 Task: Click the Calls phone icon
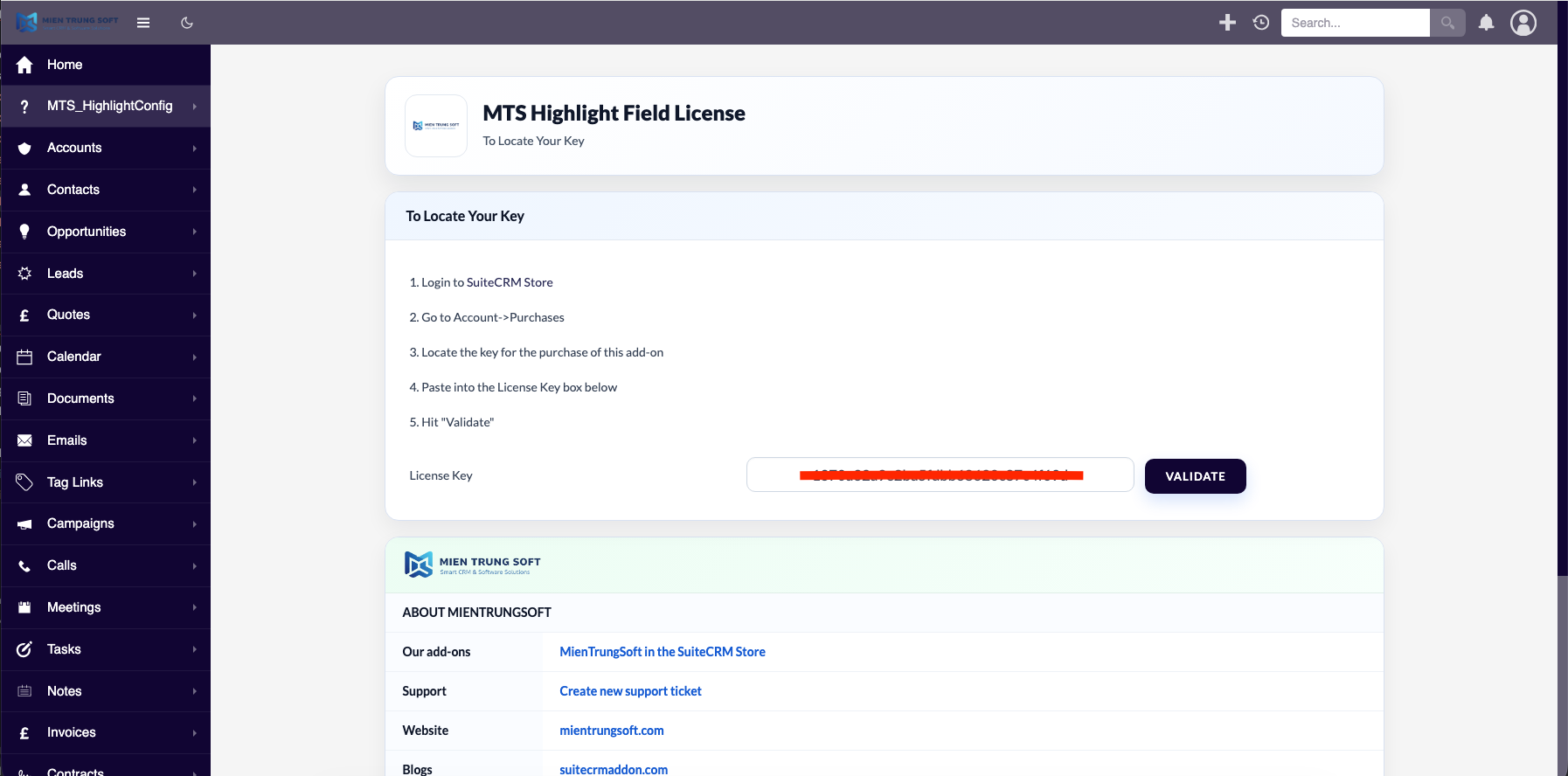[24, 566]
